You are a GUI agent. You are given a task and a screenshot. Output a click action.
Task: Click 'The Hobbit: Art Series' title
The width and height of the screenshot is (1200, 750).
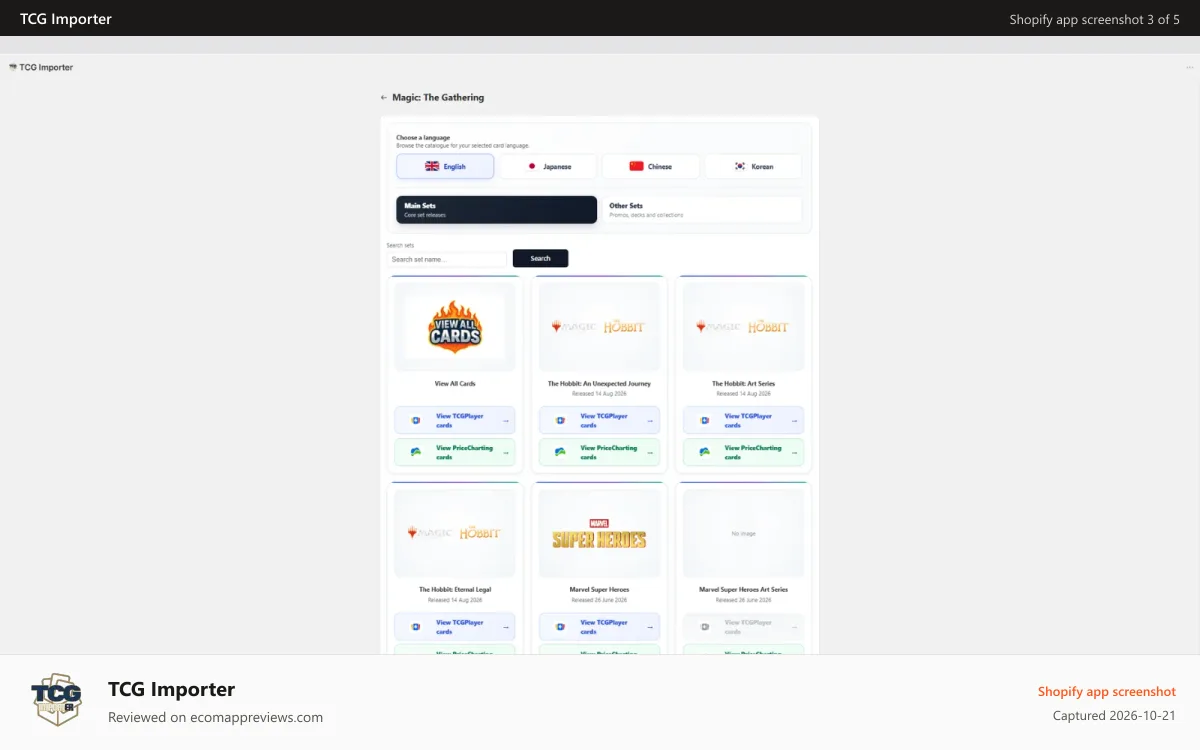coord(743,383)
